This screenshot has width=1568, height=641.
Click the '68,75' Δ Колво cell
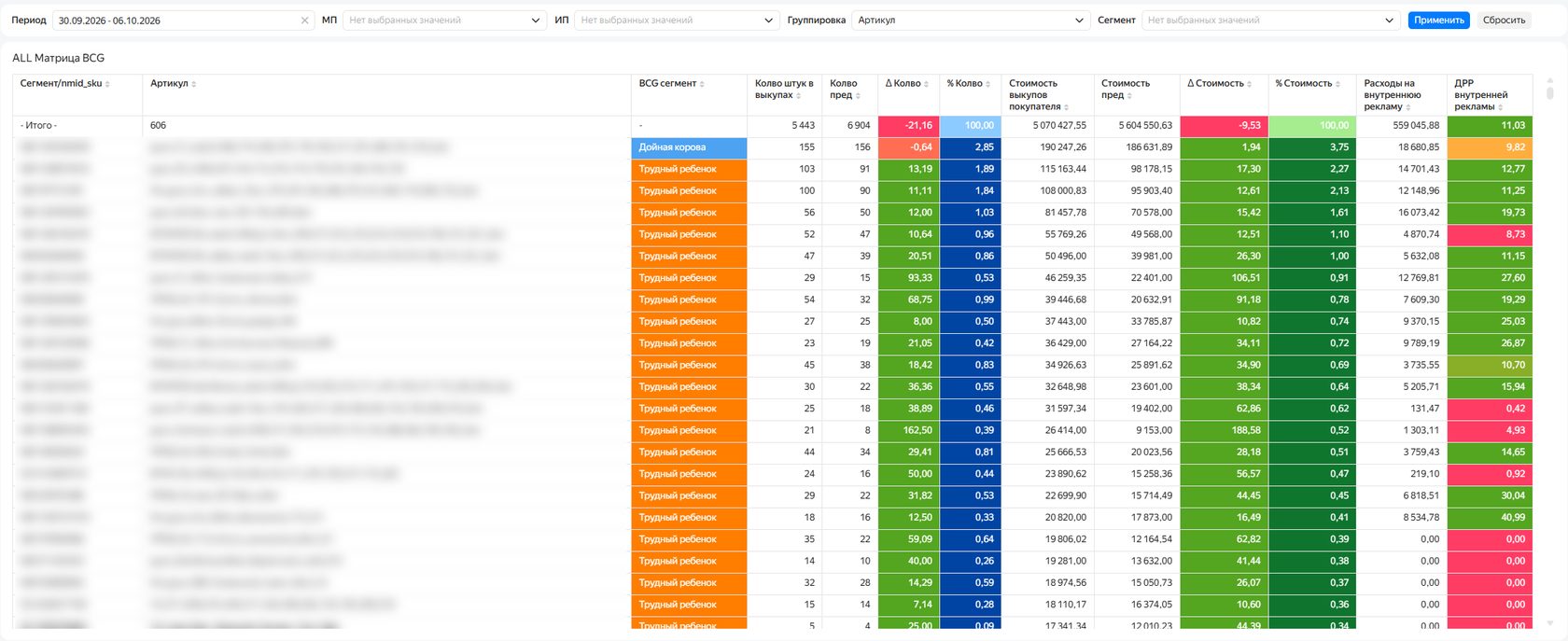coord(908,300)
